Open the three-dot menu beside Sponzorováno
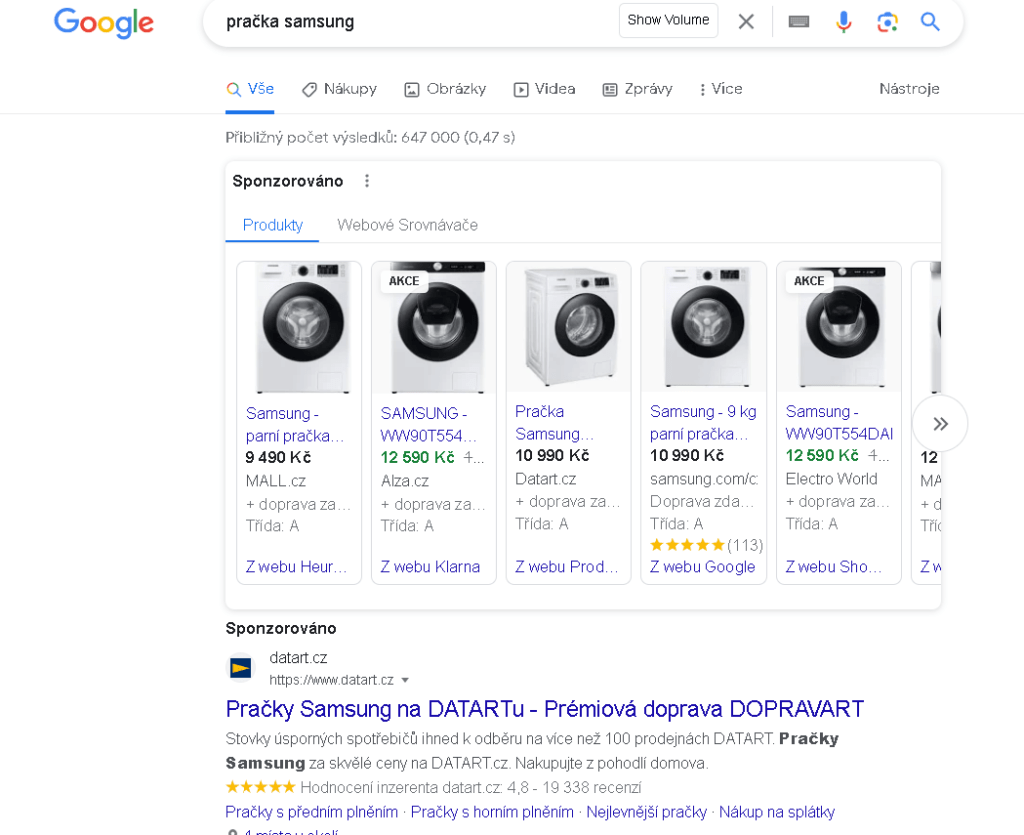This screenshot has width=1024, height=835. click(x=367, y=181)
